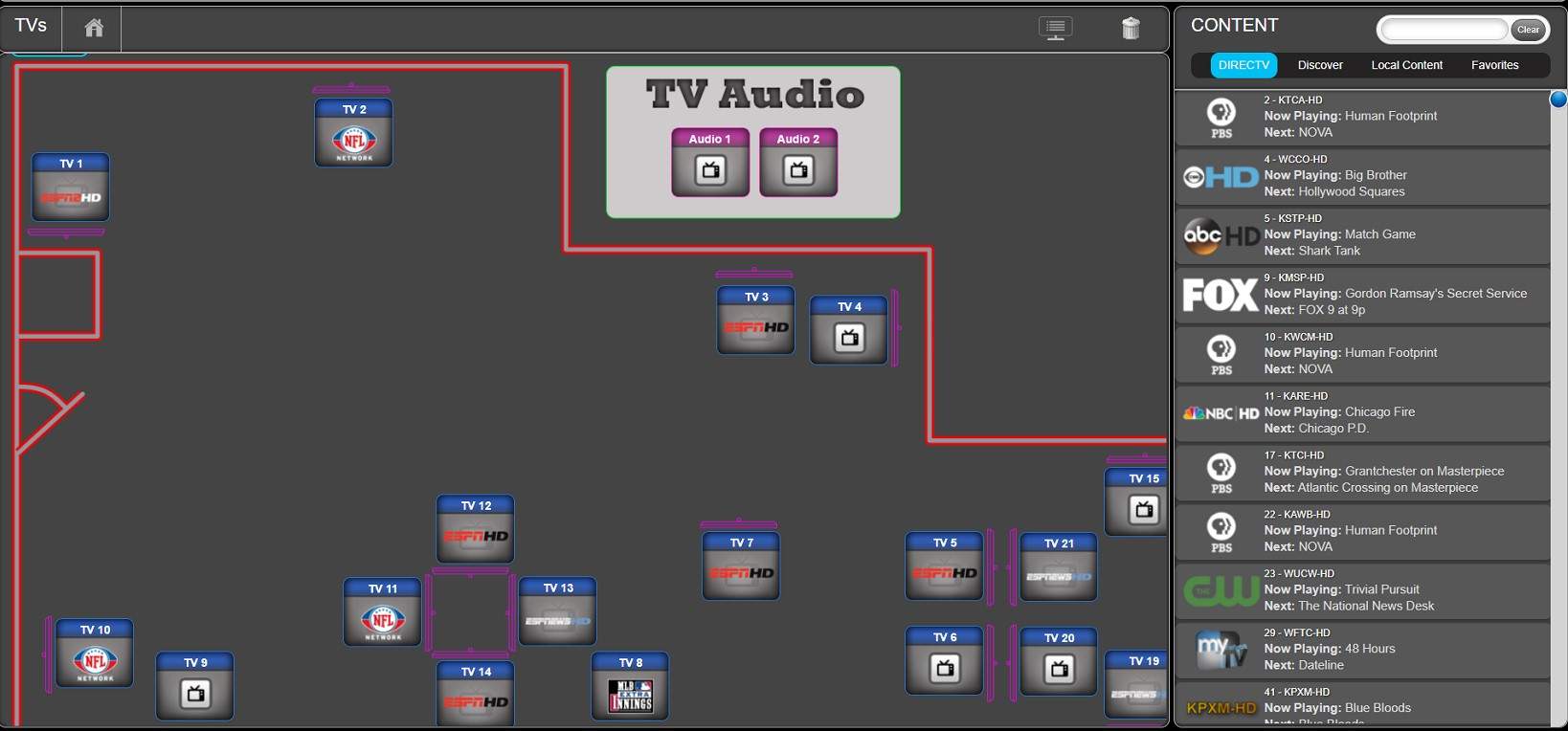Select the TV 7 tile
The image size is (1568, 731).
(741, 566)
